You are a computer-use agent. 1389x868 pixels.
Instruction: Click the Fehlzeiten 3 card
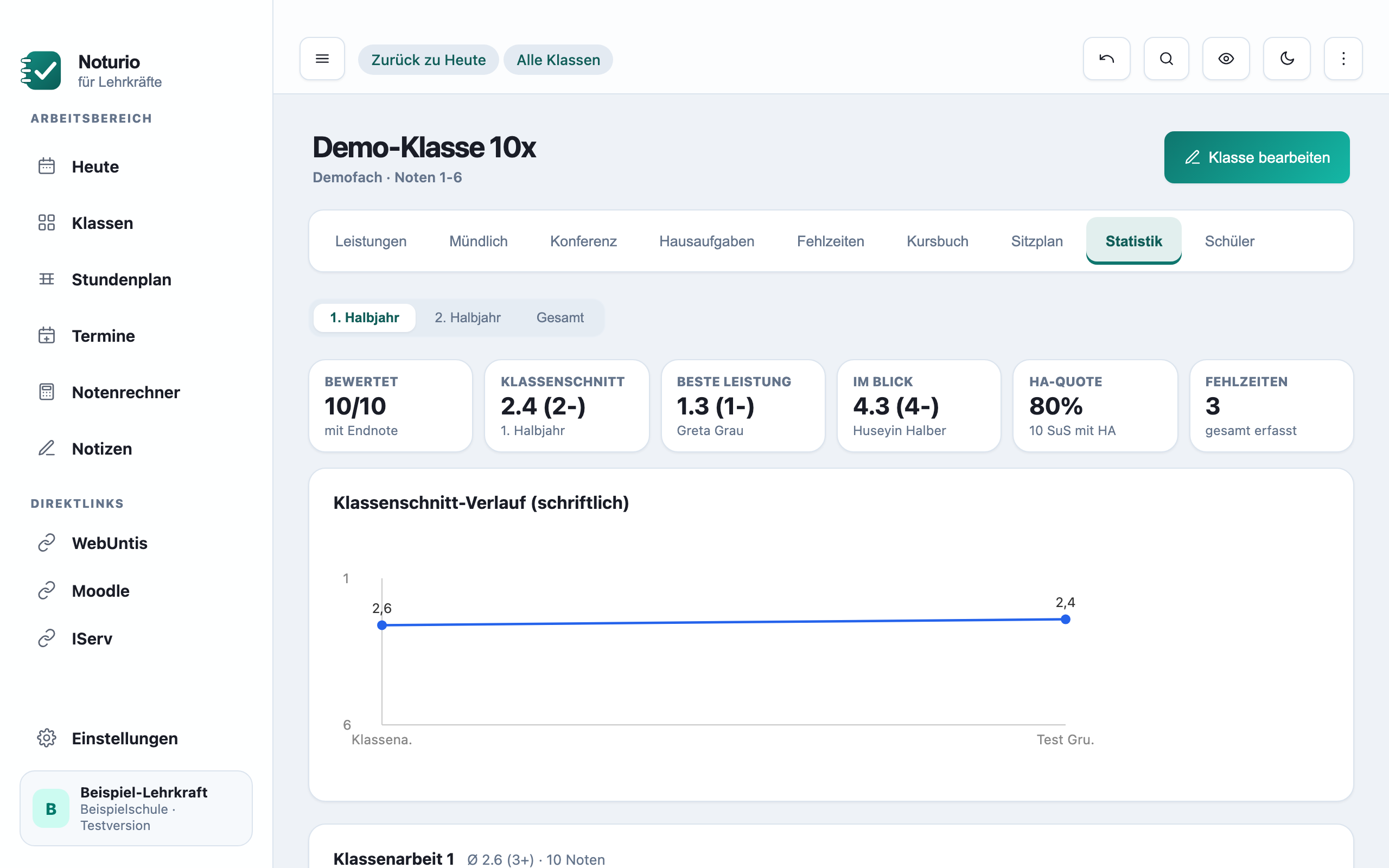(1271, 406)
